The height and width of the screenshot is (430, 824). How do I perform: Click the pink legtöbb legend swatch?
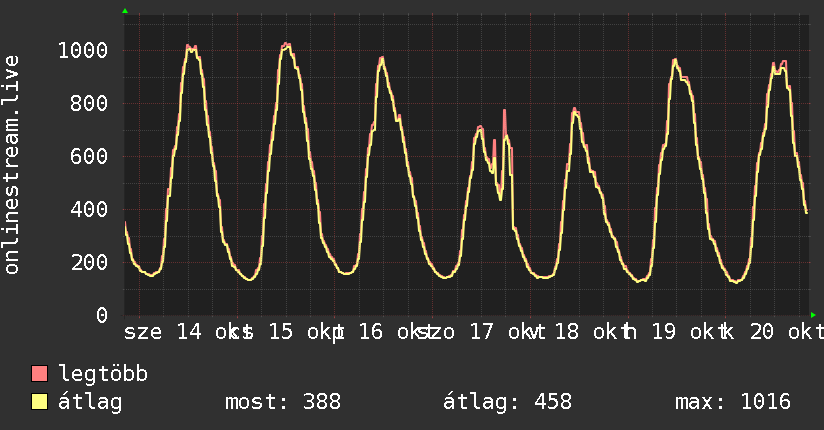[39, 373]
